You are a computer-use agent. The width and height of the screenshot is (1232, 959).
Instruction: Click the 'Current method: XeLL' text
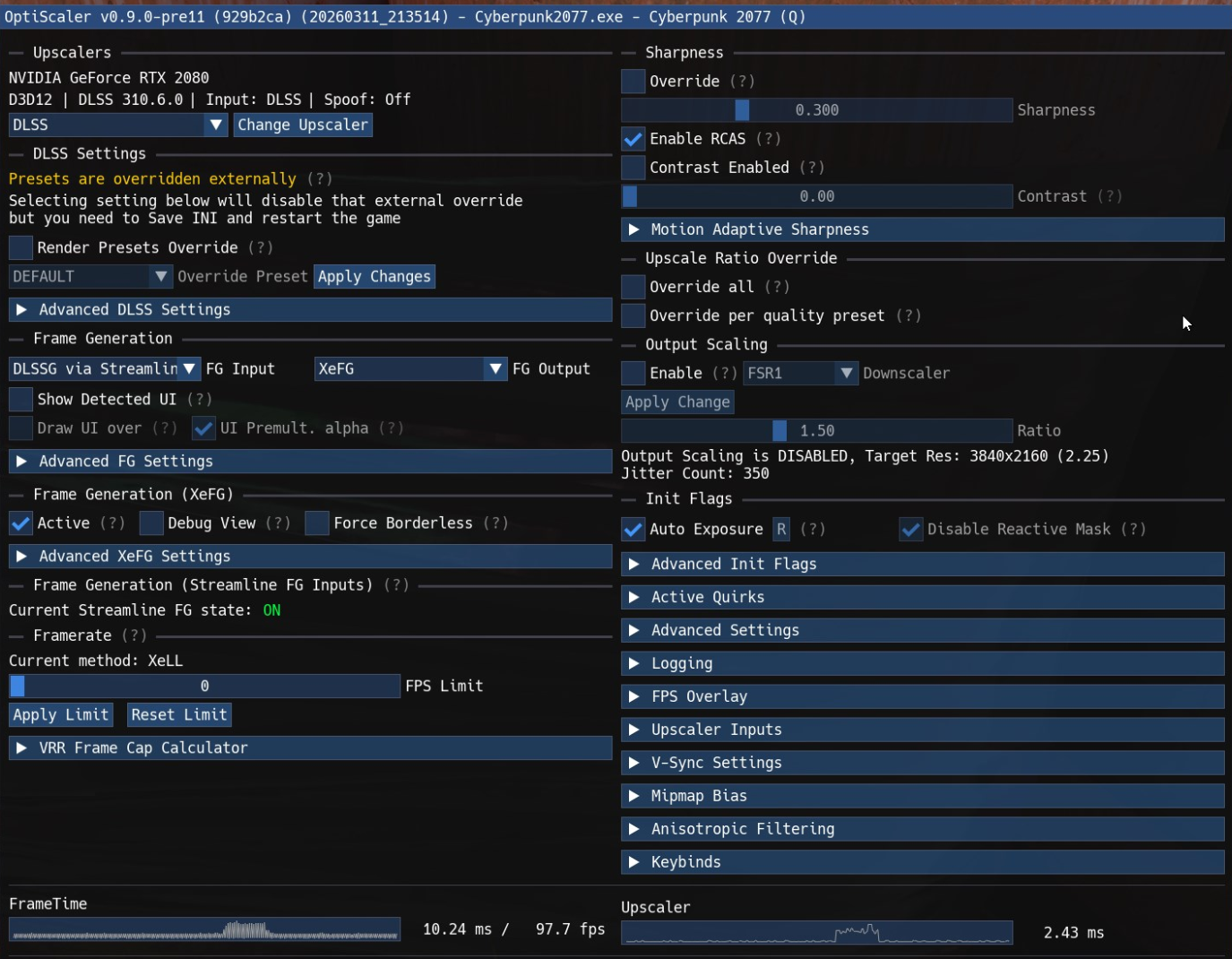(96, 661)
